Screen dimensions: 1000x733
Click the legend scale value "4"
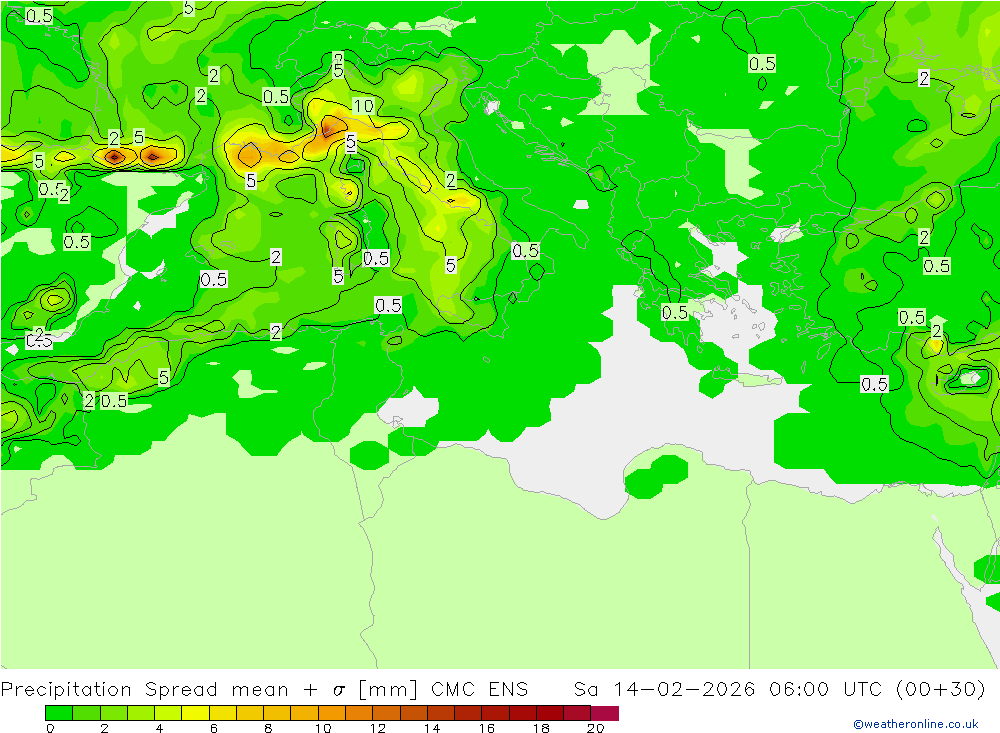point(159,728)
